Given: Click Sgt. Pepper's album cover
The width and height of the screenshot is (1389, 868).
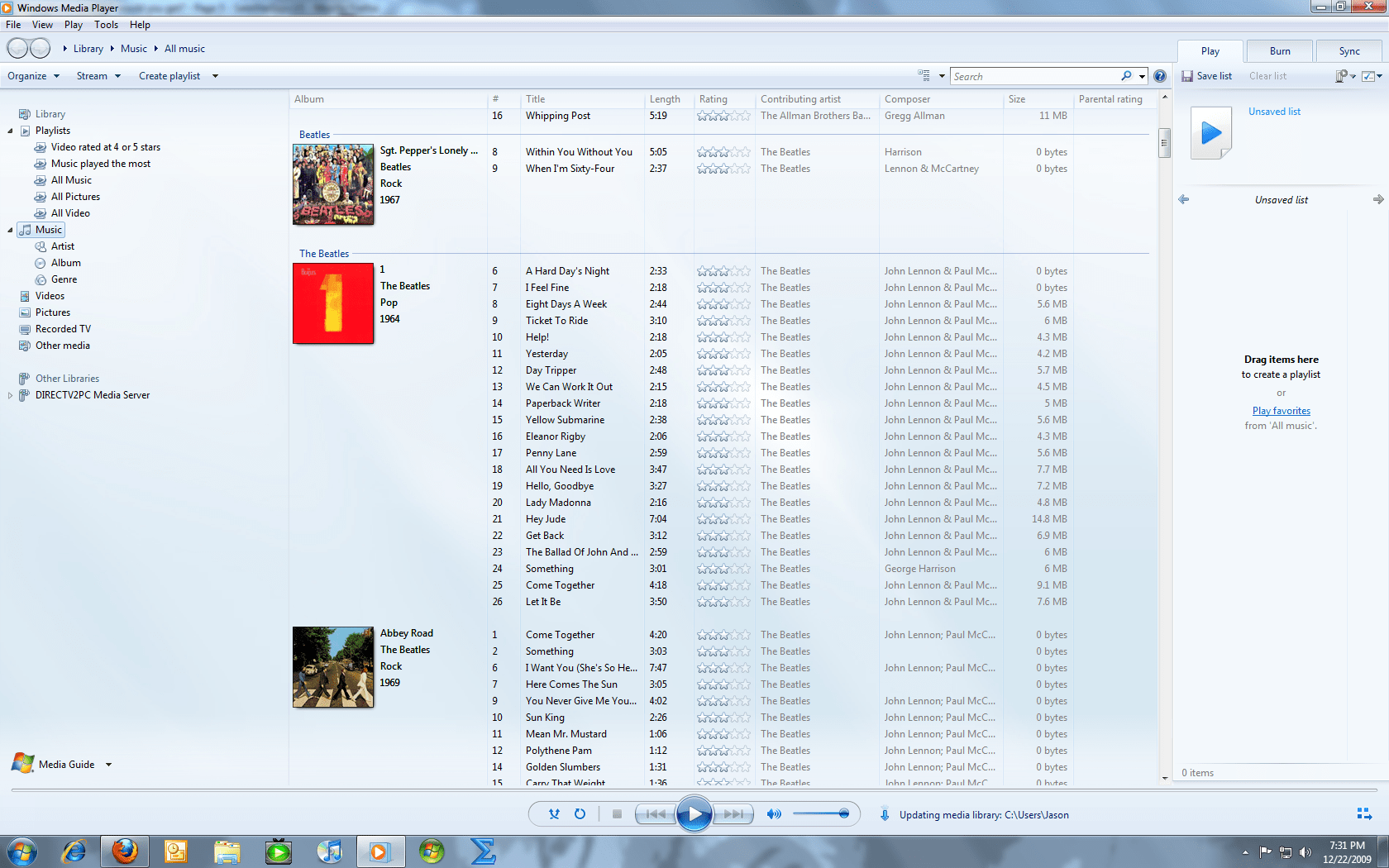Looking at the screenshot, I should pyautogui.click(x=333, y=184).
